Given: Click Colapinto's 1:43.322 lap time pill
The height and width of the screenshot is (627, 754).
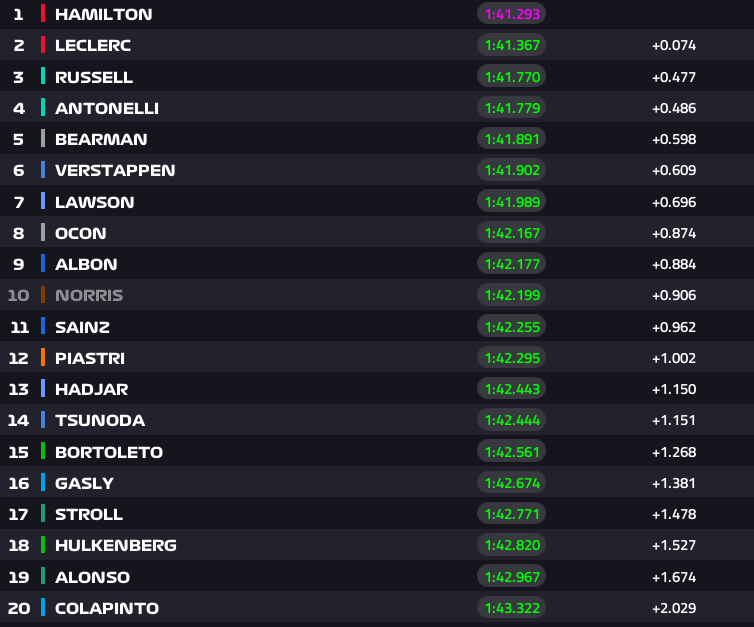Looking at the screenshot, I should pos(511,608).
